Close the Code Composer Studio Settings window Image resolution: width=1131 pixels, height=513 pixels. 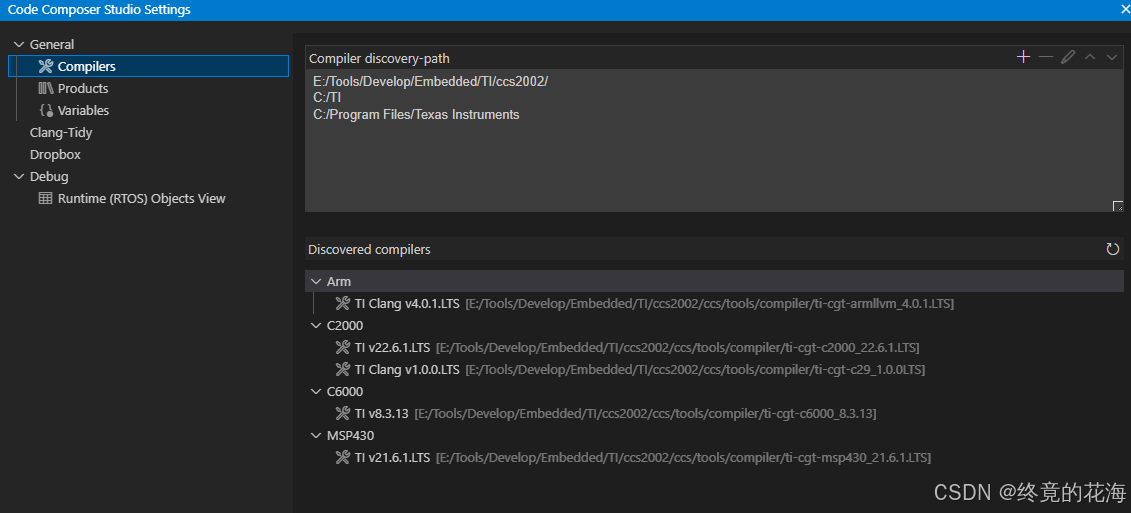point(1126,9)
